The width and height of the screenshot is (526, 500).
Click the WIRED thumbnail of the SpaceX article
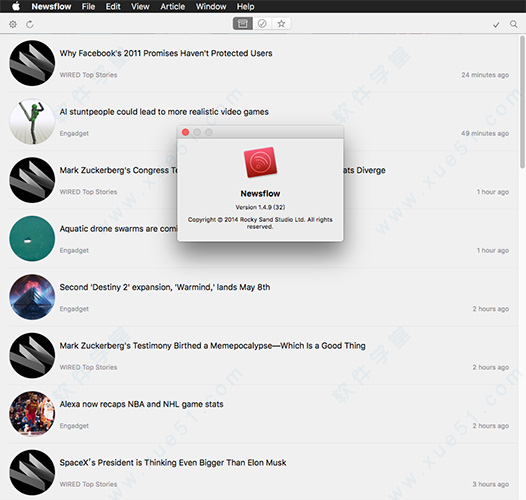tap(32, 472)
